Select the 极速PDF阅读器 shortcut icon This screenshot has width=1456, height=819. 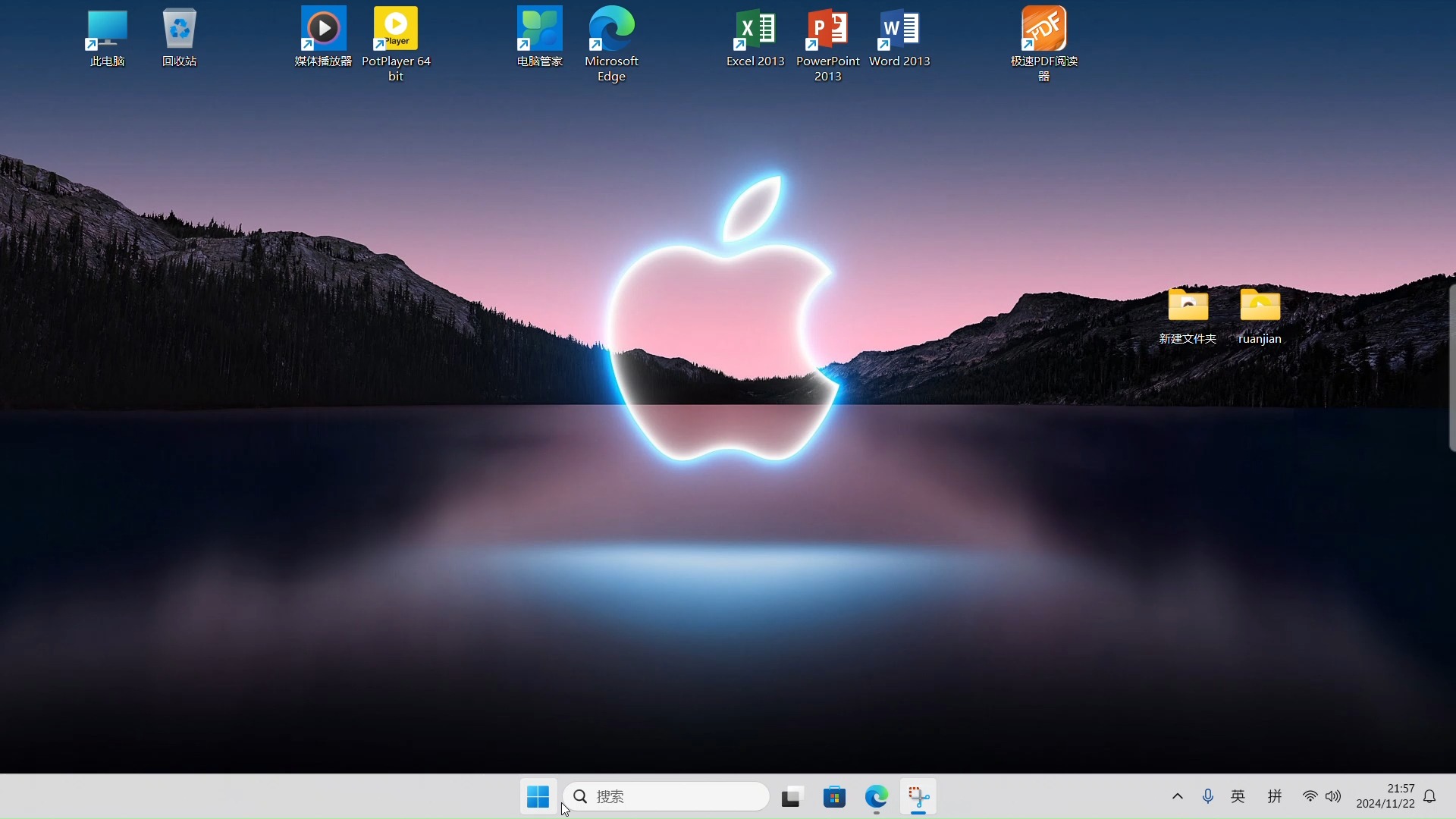coord(1043,43)
